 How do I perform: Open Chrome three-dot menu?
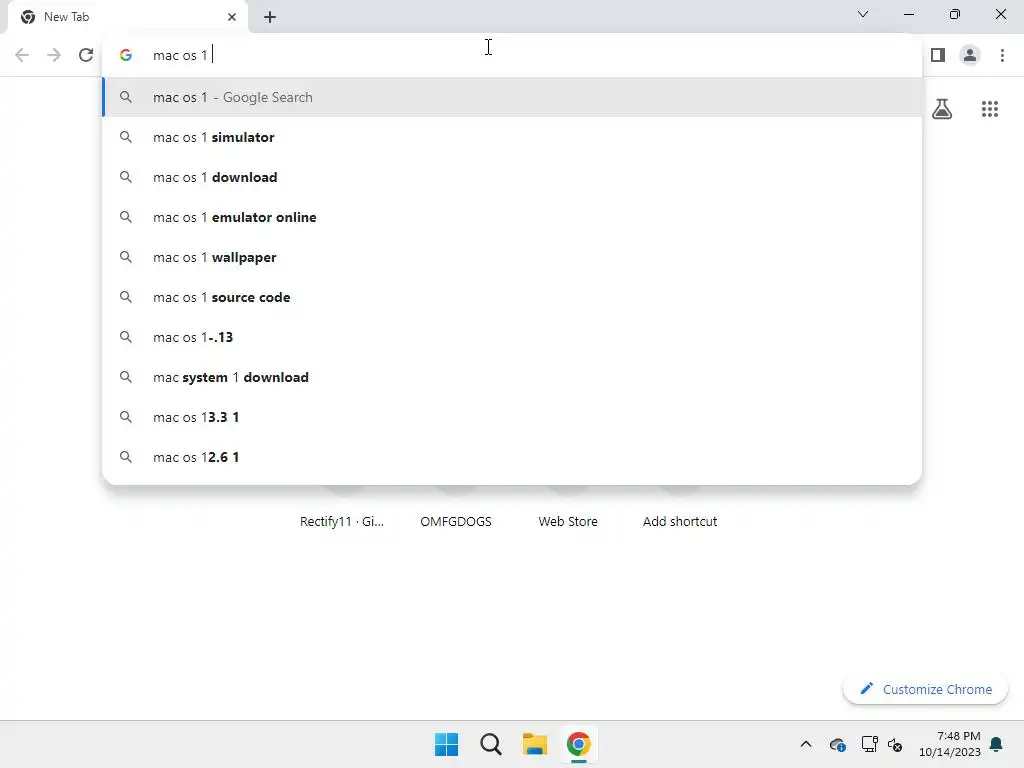1002,56
